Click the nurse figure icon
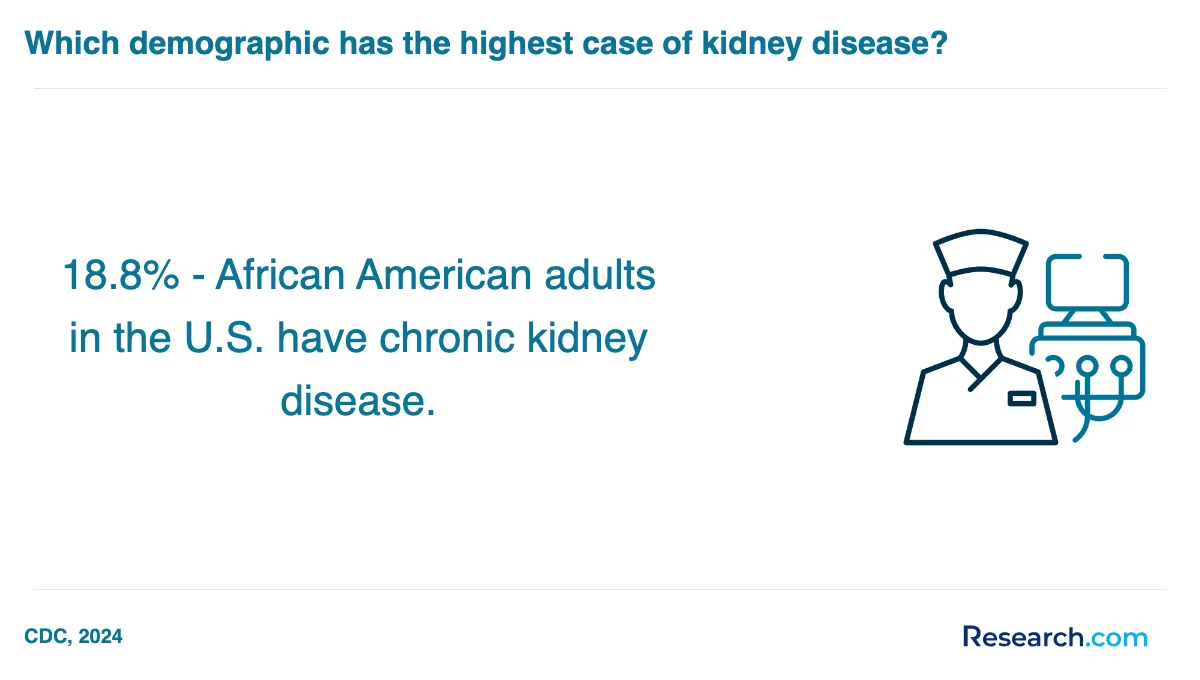 (981, 339)
